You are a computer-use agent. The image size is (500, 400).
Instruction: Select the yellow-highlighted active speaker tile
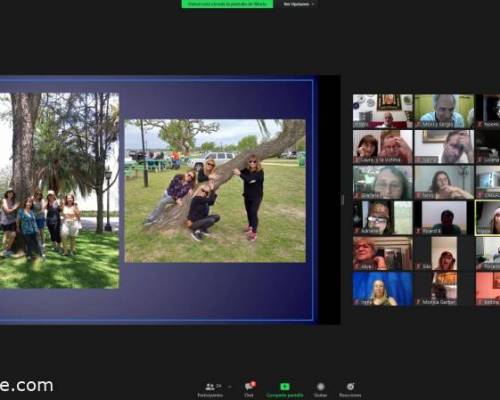[488, 218]
